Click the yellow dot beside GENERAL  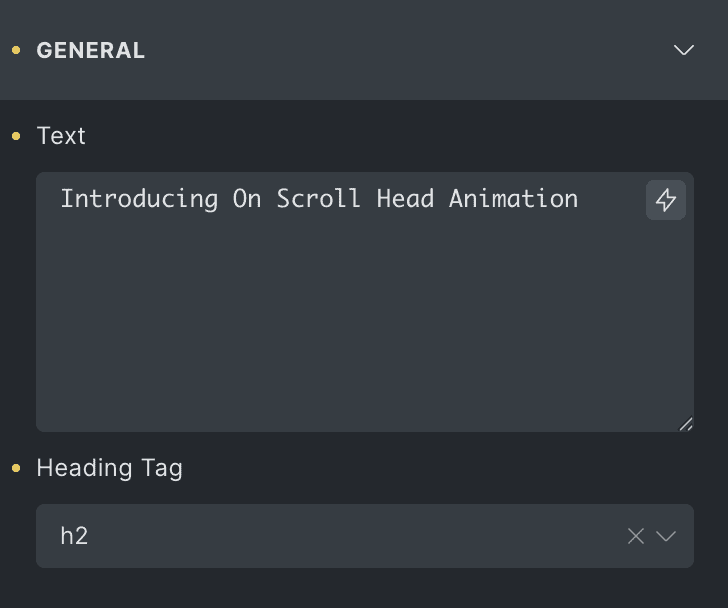point(16,50)
